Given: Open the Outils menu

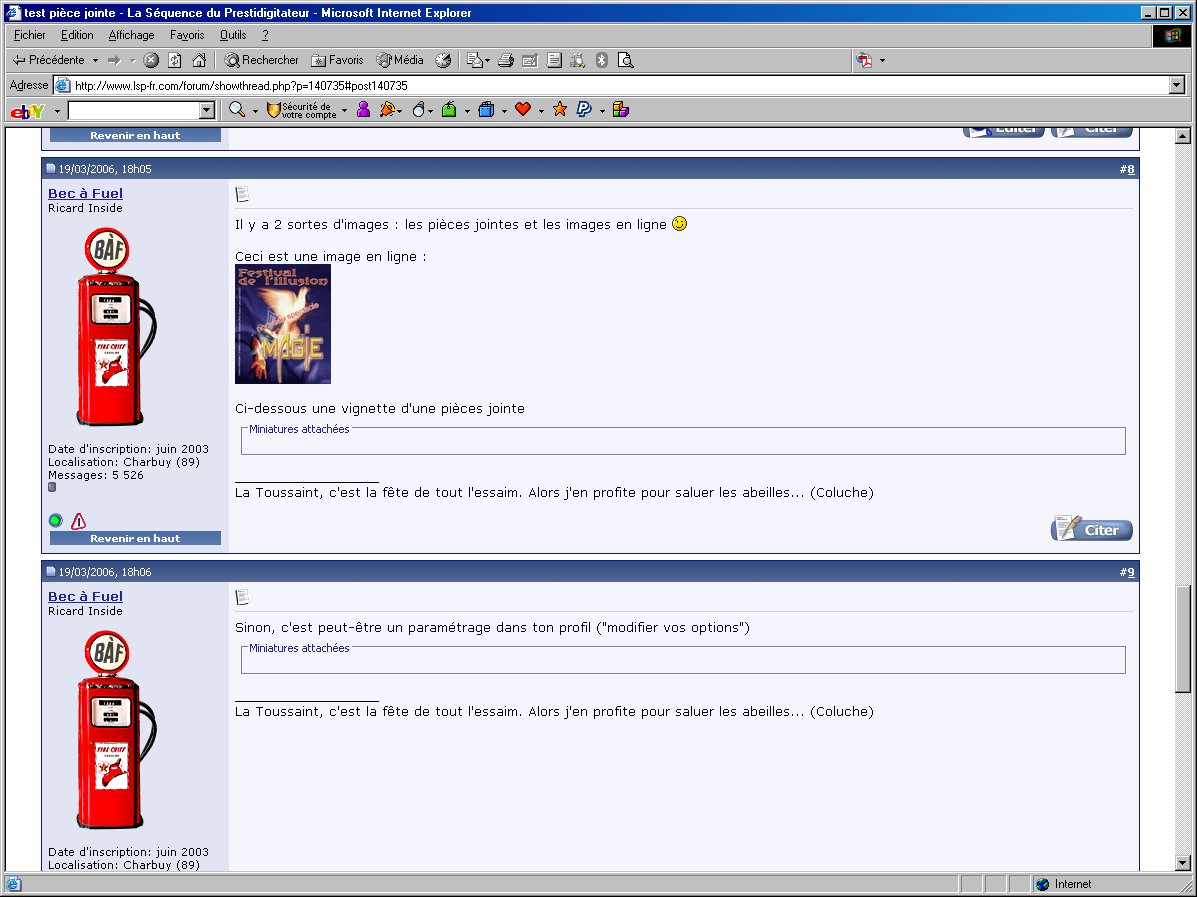Looking at the screenshot, I should [233, 35].
